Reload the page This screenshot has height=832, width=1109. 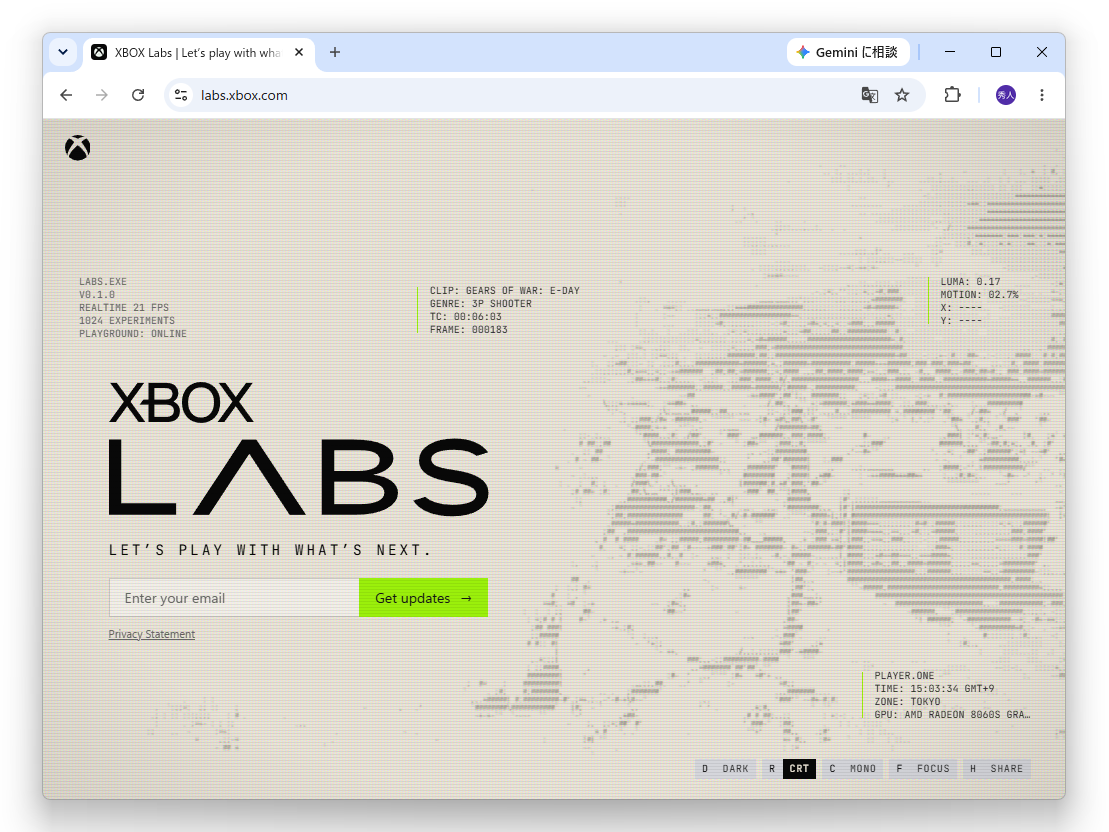pos(138,95)
